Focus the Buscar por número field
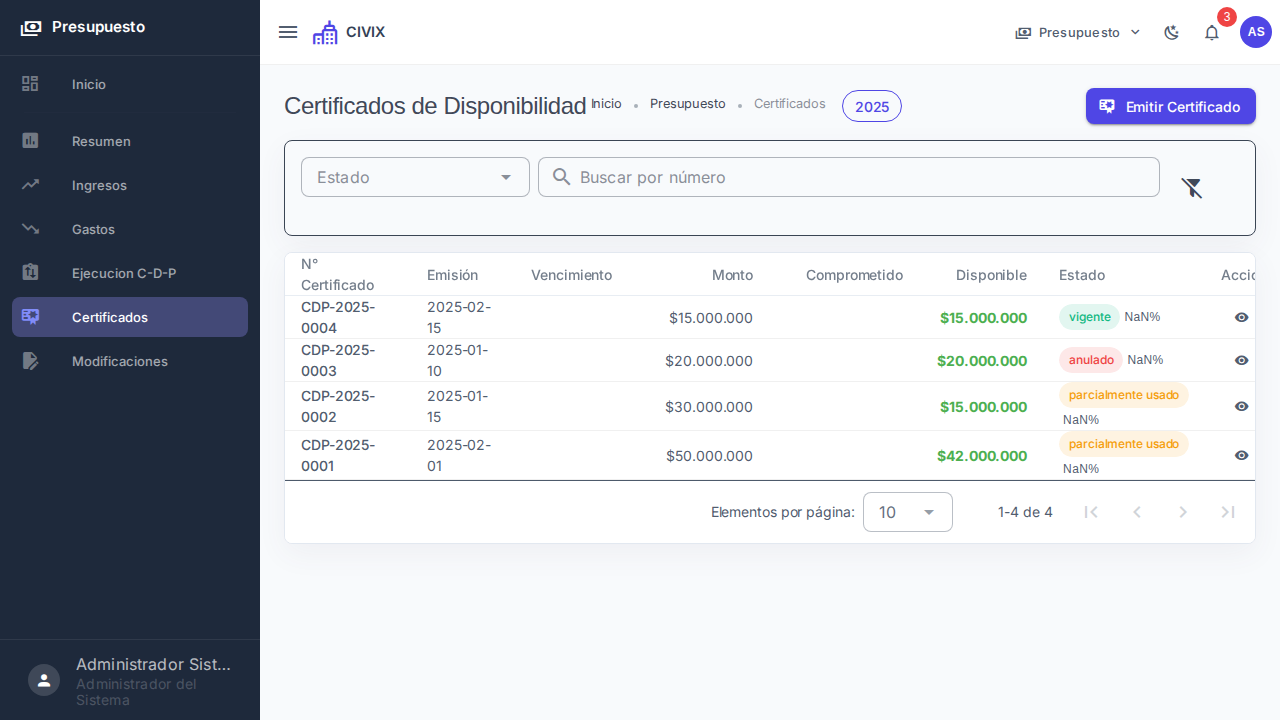 pos(849,177)
